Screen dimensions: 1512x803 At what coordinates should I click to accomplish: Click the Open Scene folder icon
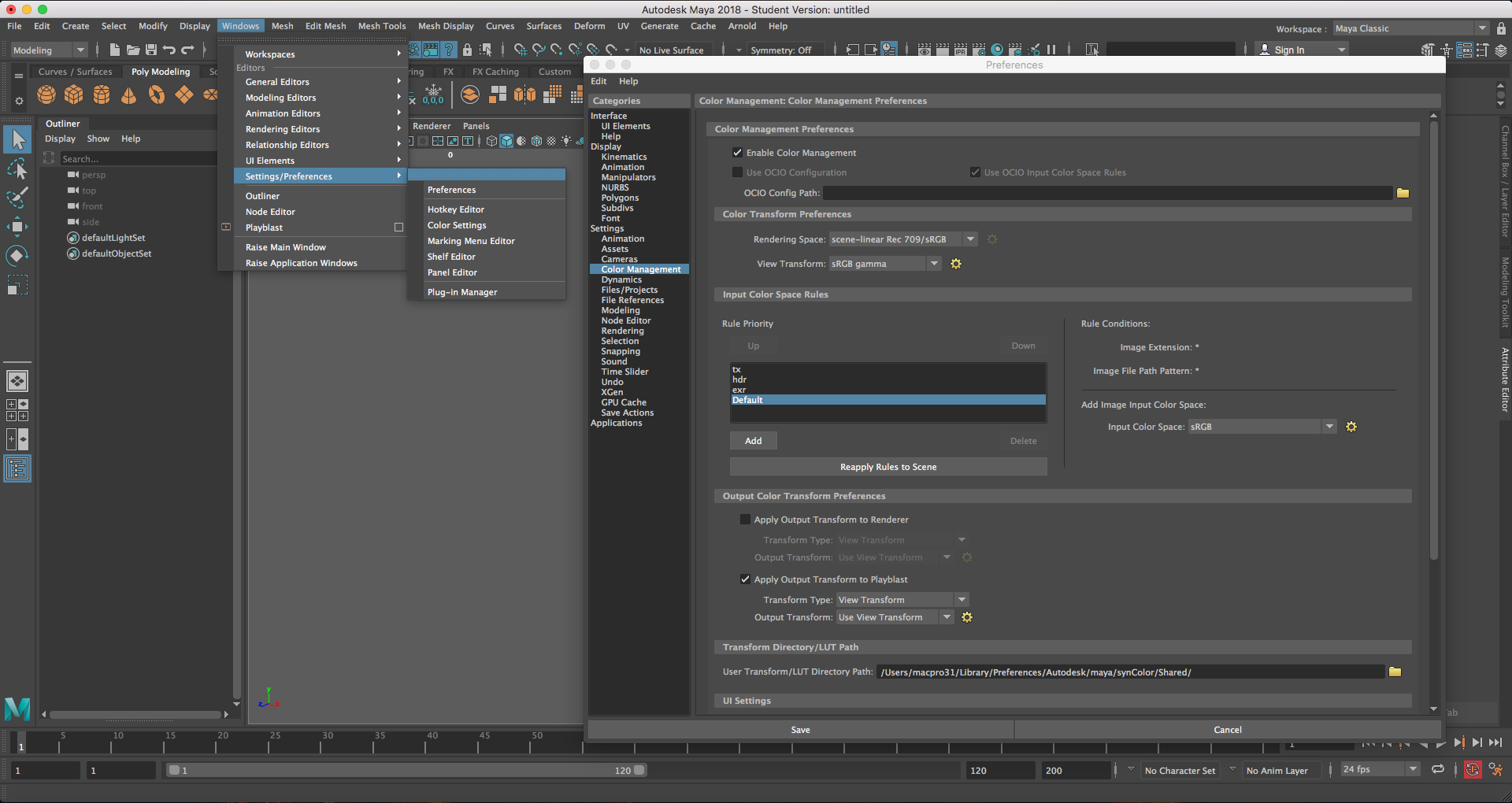[x=133, y=50]
